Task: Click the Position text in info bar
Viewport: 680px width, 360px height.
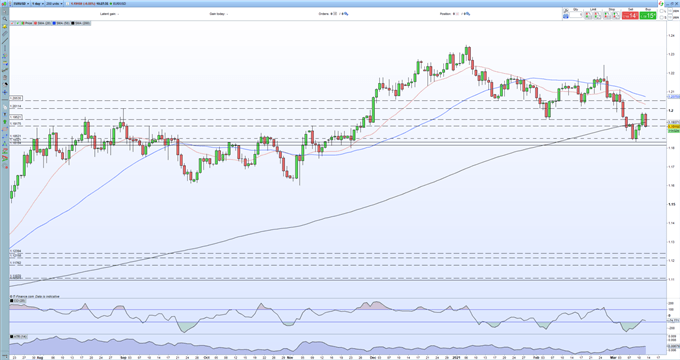Action: click(446, 14)
